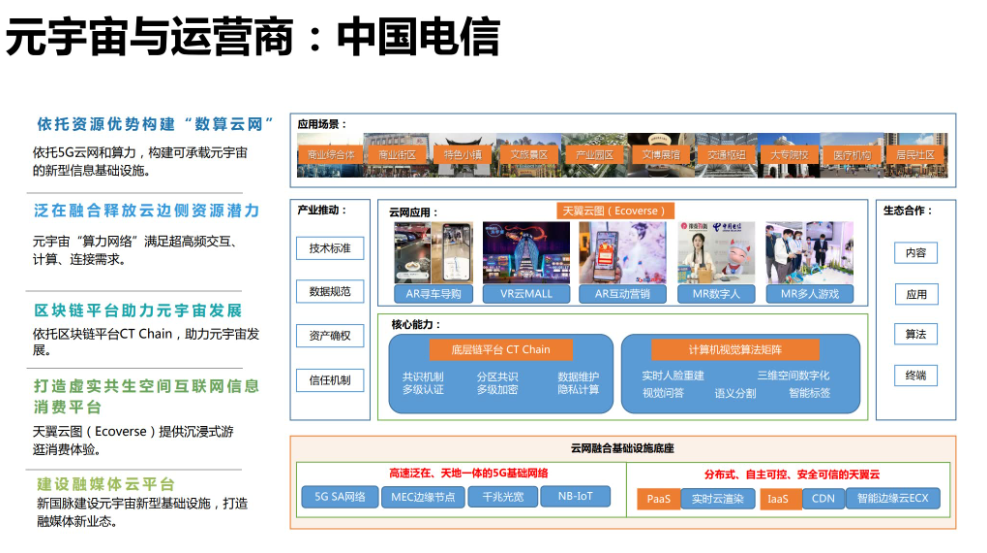The image size is (987, 553).
Task: Click heading 打造虚实共生空间互联网信息消费平台
Action: [147, 396]
